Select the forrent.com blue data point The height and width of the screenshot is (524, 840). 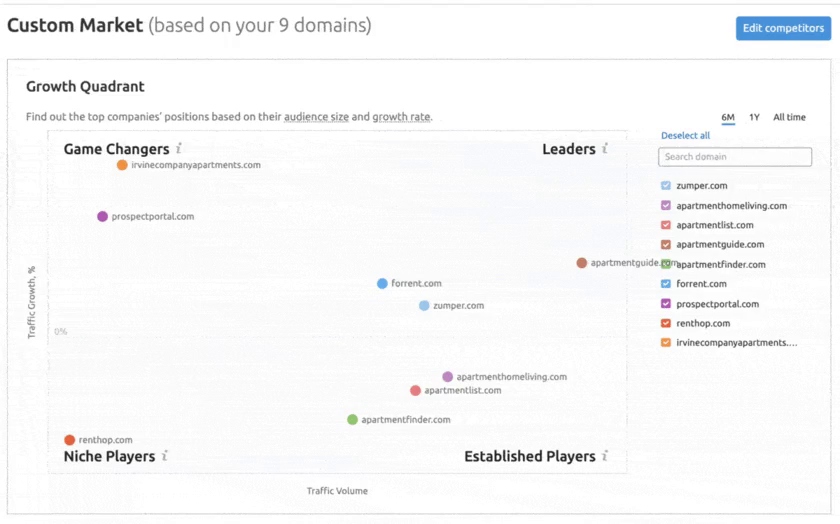pos(382,284)
